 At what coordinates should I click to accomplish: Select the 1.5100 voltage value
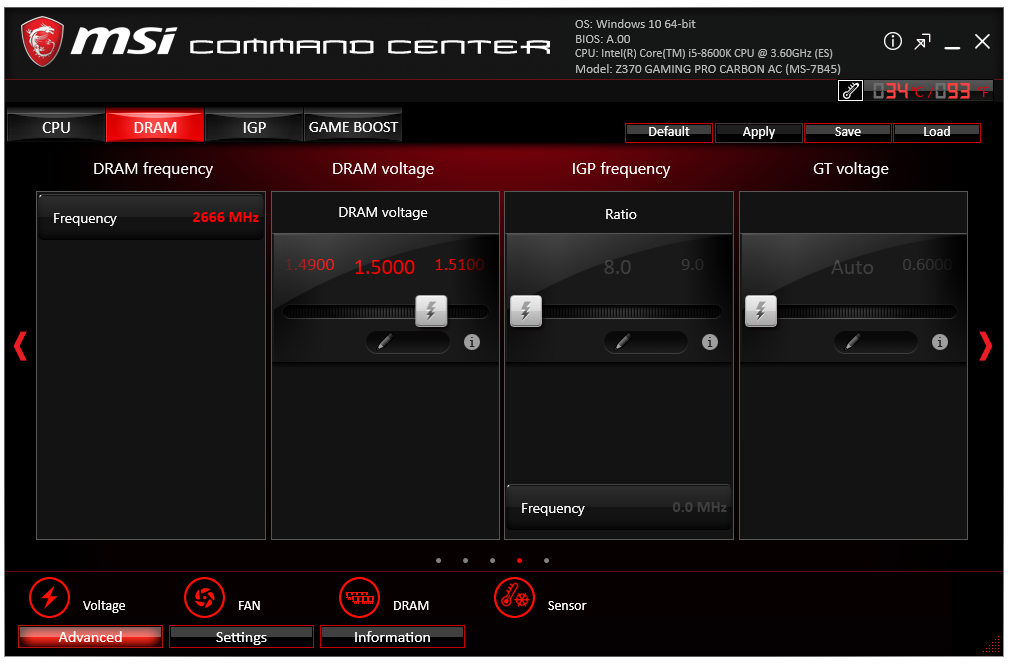tap(459, 265)
